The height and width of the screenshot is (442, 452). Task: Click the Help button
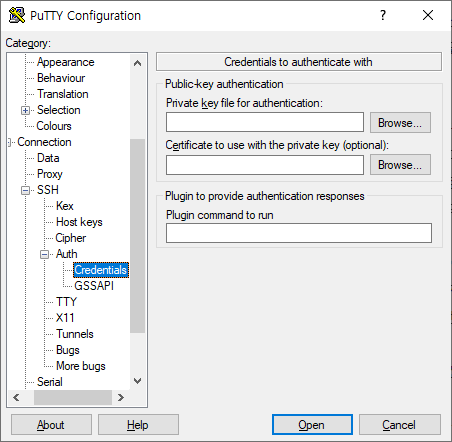click(x=138, y=425)
